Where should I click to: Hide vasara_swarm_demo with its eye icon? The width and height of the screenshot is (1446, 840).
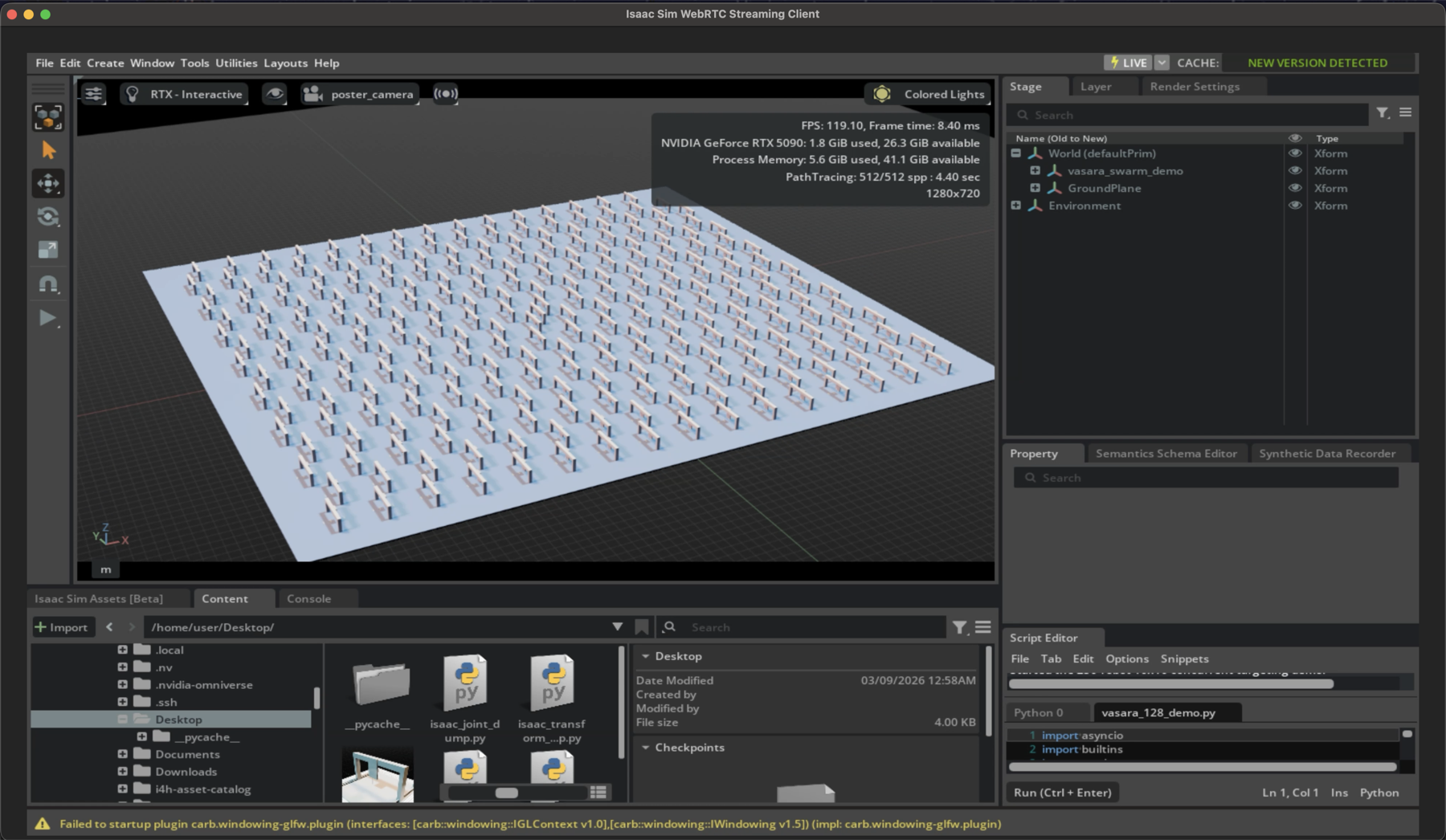coord(1294,170)
